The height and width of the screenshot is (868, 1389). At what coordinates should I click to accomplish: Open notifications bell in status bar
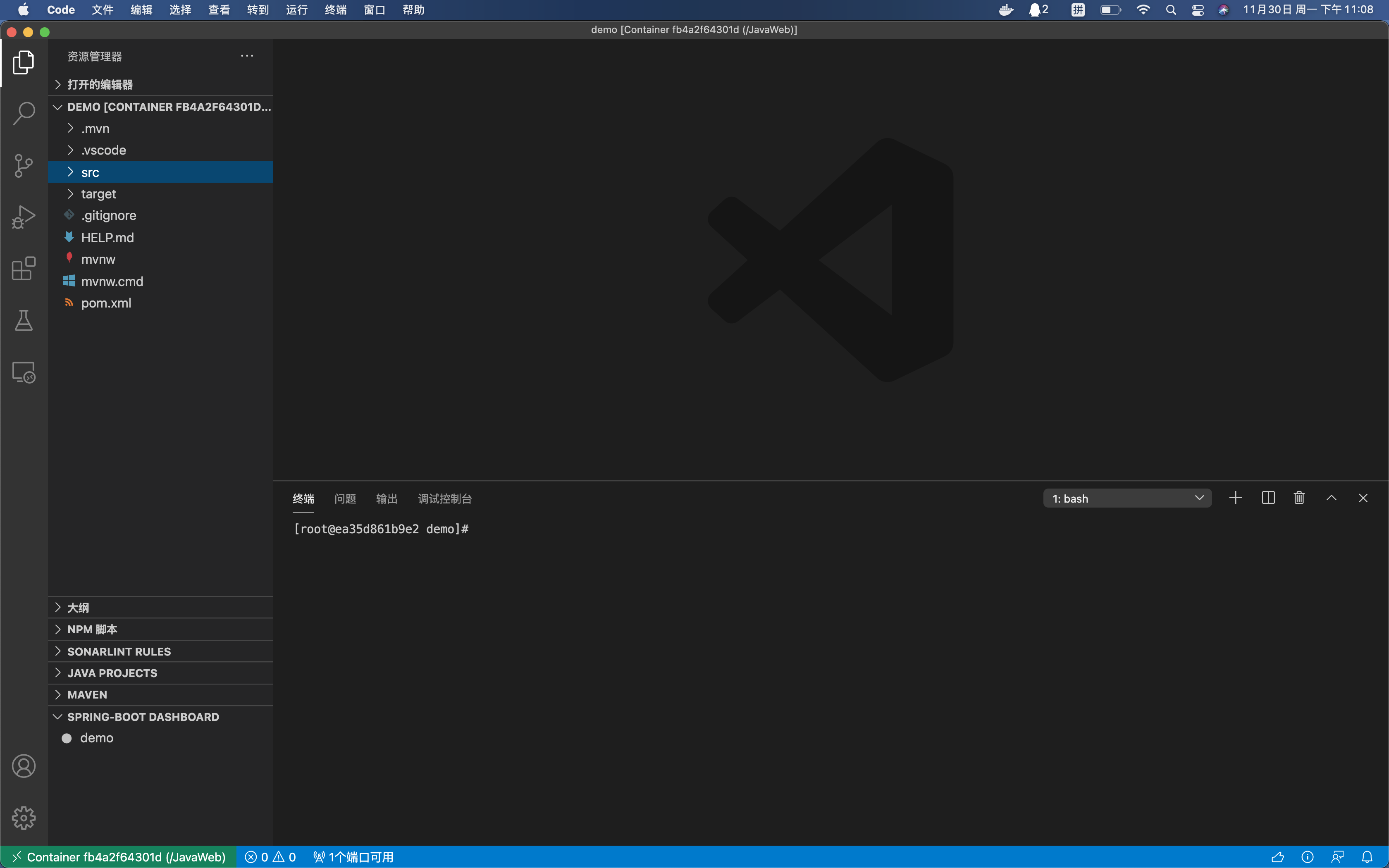(1367, 857)
